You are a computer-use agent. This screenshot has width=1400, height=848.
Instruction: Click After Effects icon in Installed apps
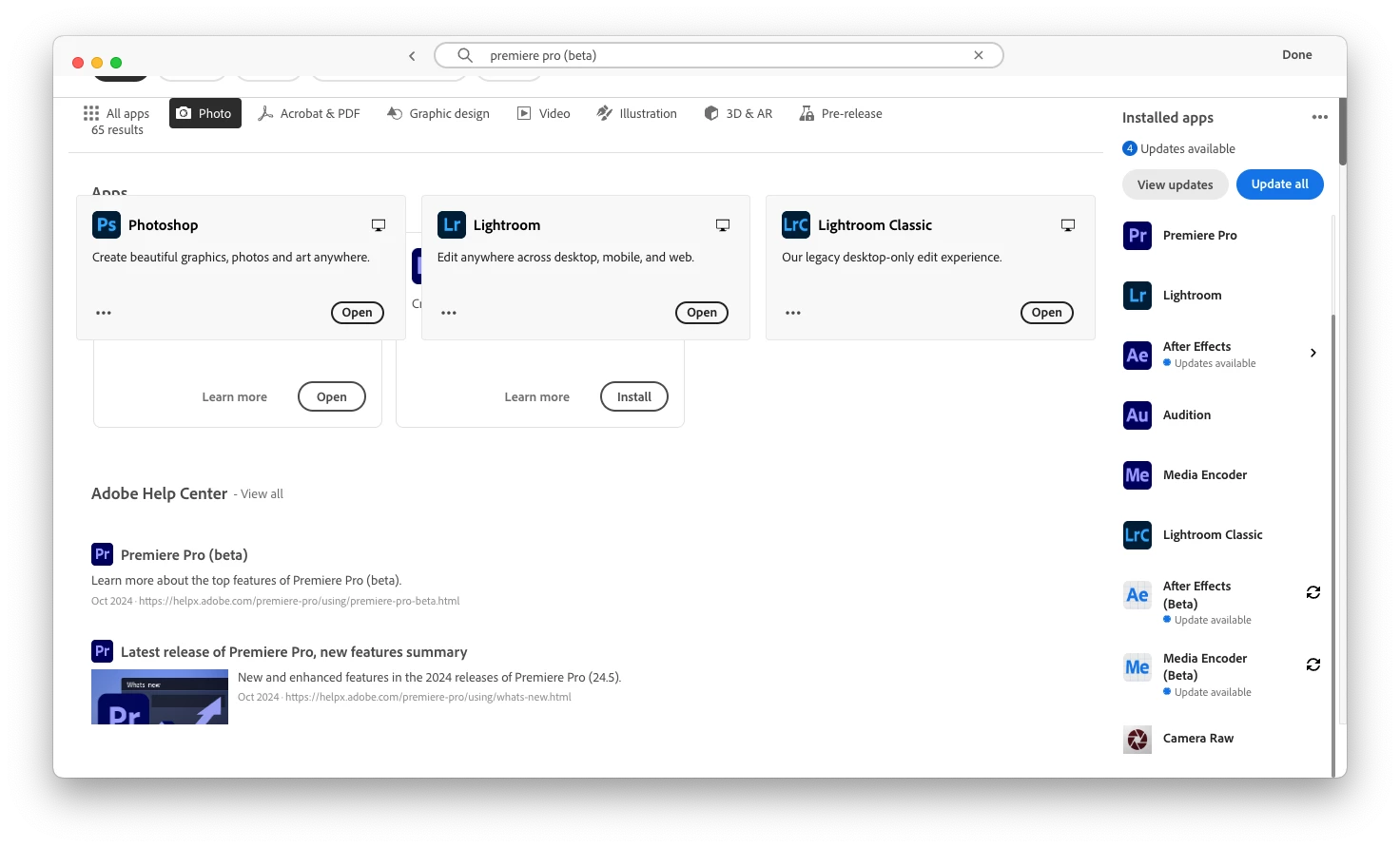point(1137,356)
